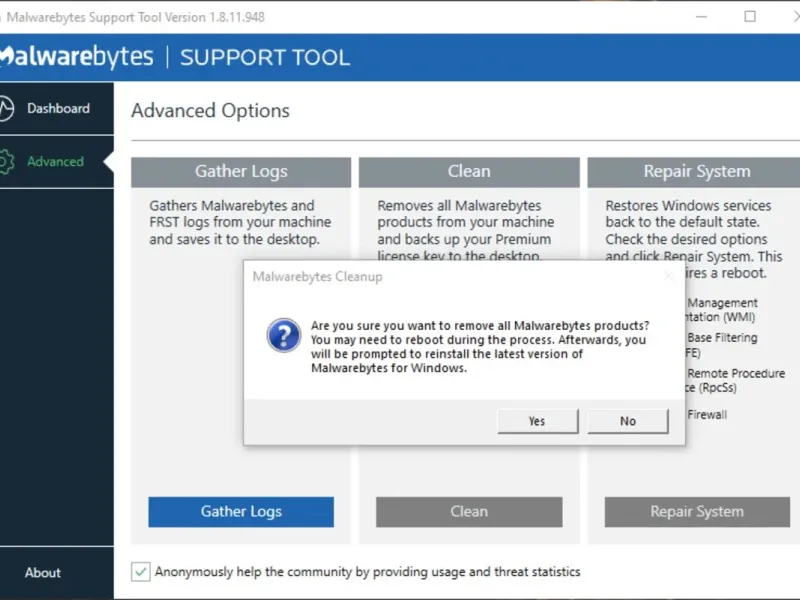Click the blue question mark dialog icon
The height and width of the screenshot is (600, 800).
[283, 335]
